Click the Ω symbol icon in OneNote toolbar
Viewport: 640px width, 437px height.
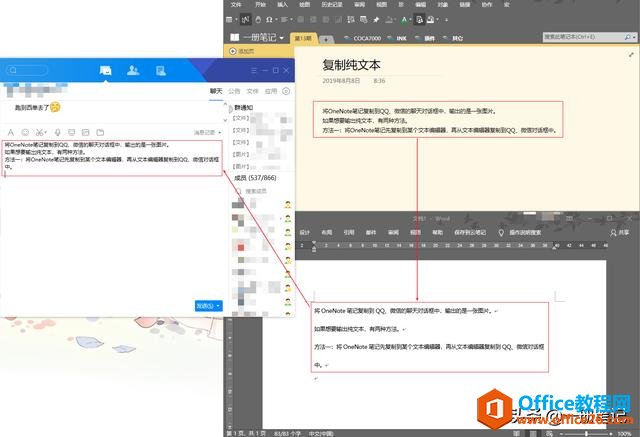[x=269, y=19]
